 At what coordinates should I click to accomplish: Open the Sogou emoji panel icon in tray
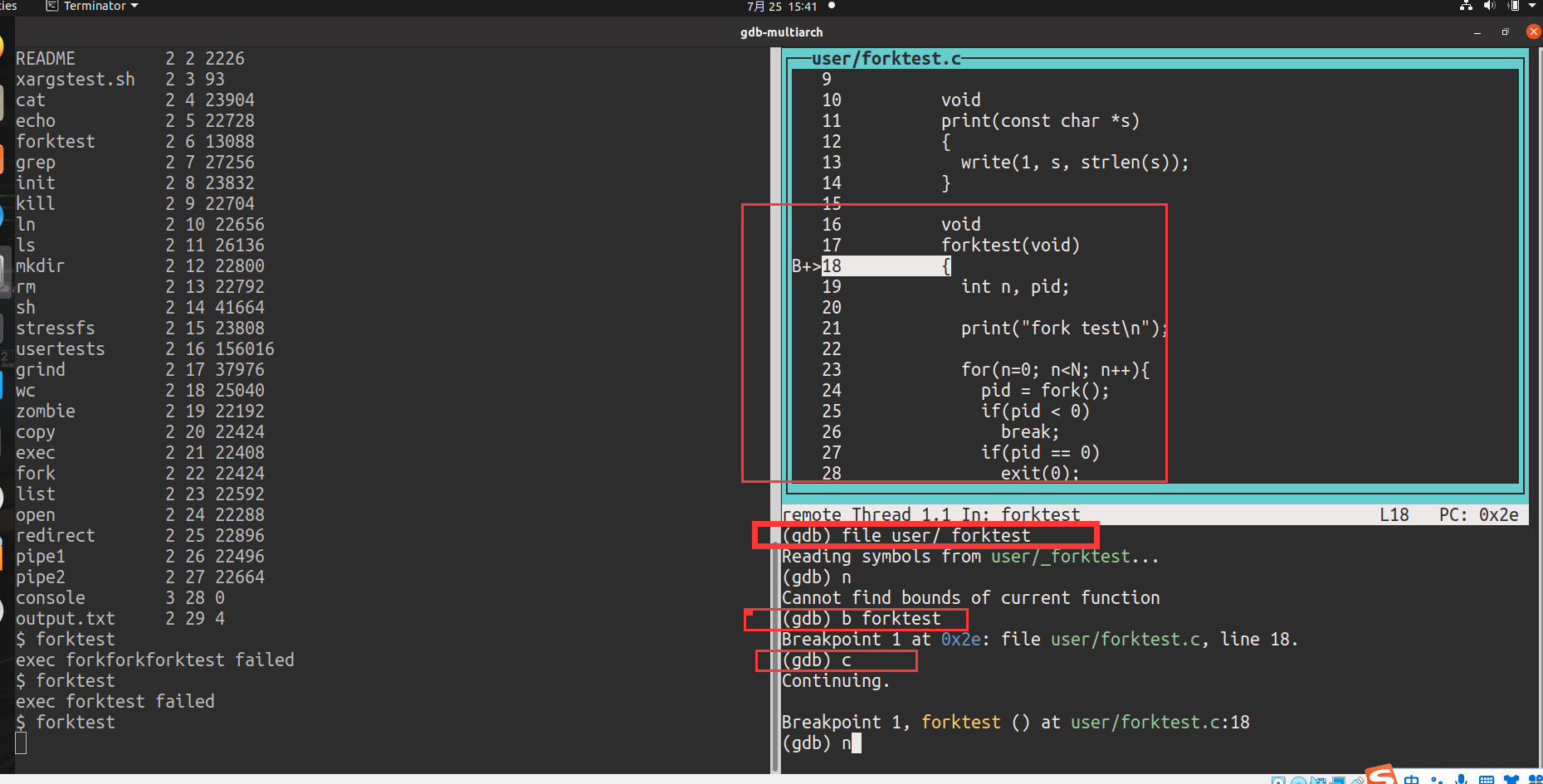(x=1536, y=780)
